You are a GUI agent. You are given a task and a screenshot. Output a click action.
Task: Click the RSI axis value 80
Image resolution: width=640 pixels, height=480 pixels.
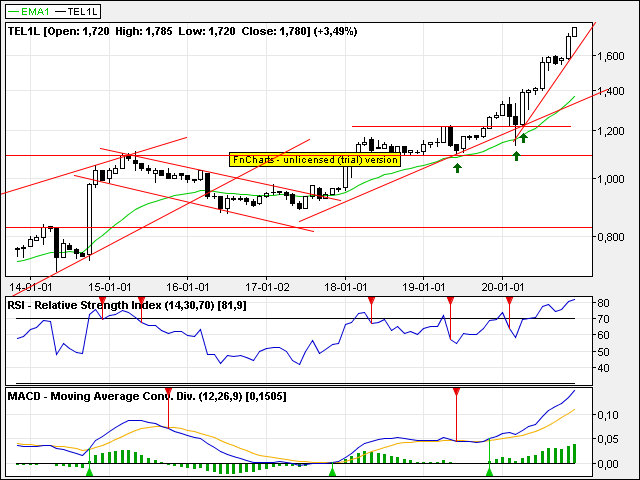coord(603,303)
